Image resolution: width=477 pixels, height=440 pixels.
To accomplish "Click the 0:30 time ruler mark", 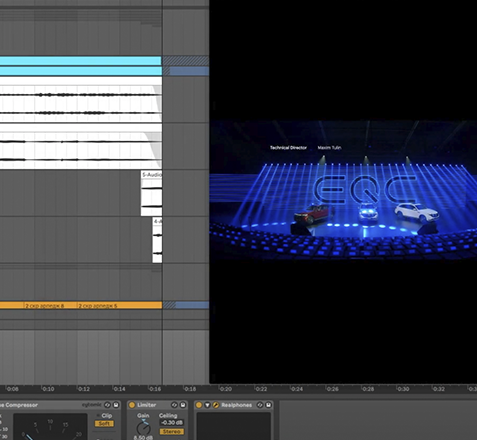I will coord(403,389).
